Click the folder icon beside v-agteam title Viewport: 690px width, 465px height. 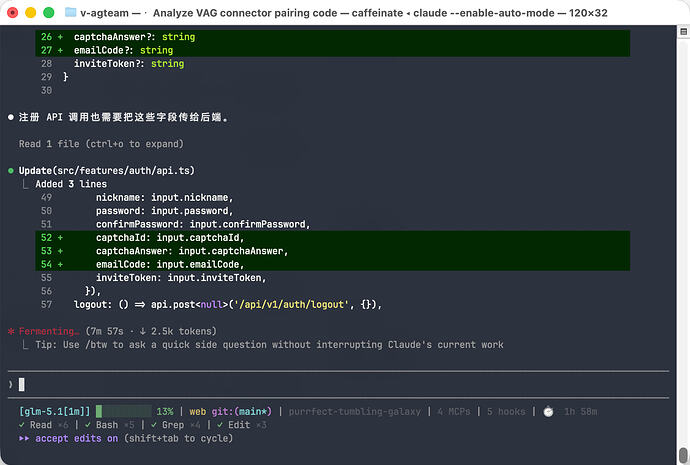coord(70,12)
